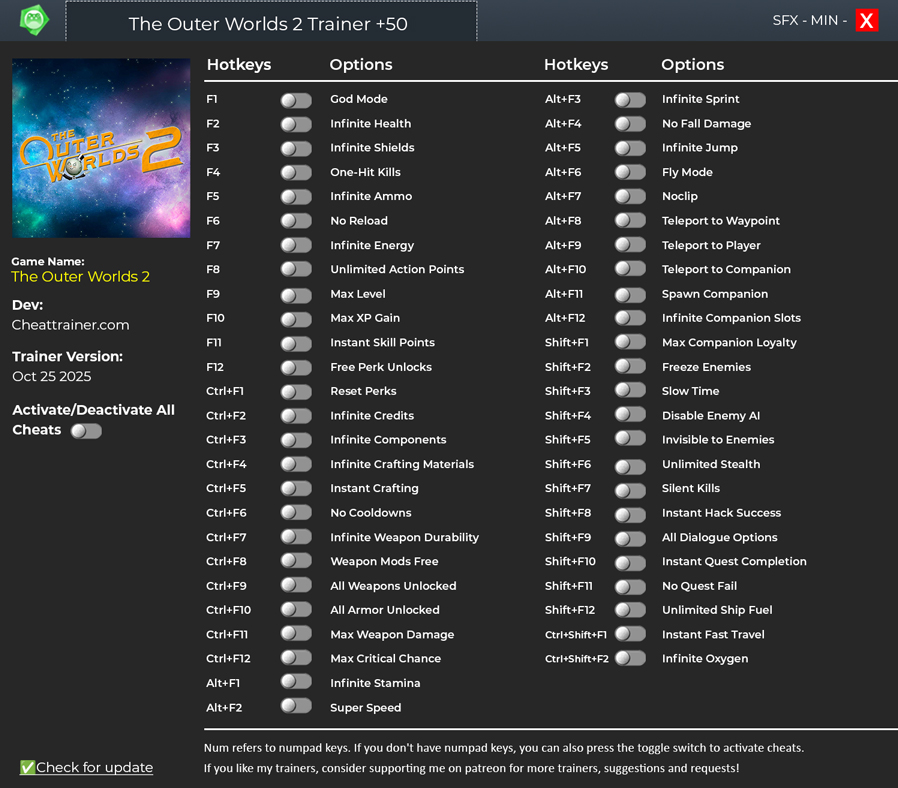Click the SFX label in header
The image size is (898, 788).
click(x=787, y=21)
